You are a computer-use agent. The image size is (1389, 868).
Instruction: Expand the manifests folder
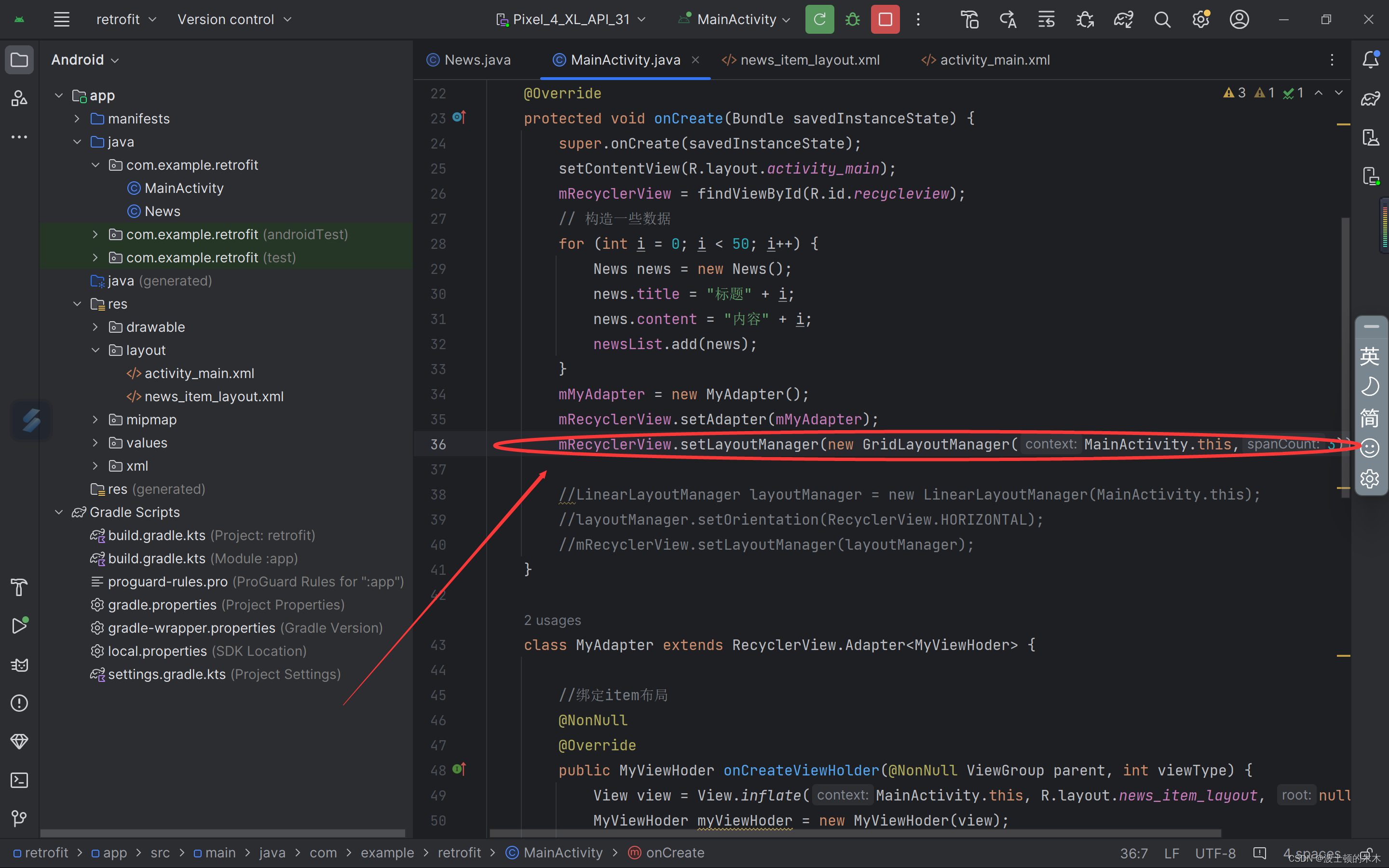(x=77, y=118)
